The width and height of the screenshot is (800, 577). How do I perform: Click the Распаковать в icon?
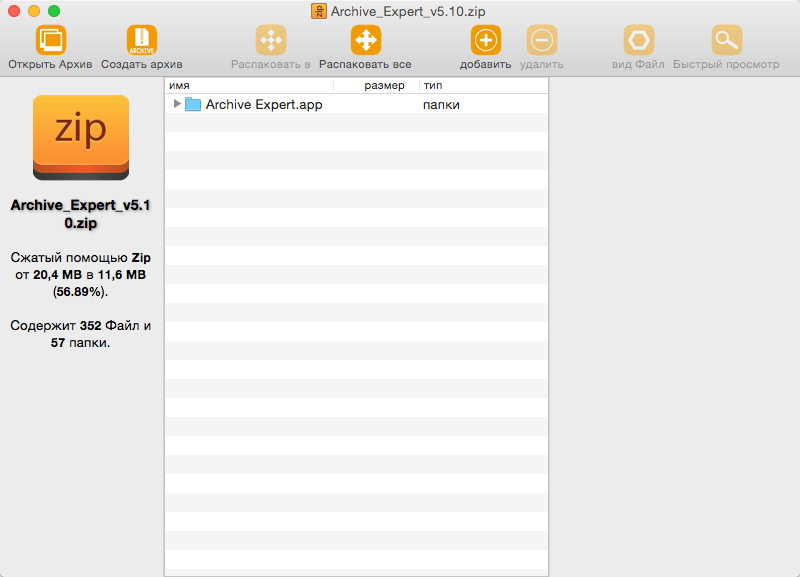(x=271, y=40)
